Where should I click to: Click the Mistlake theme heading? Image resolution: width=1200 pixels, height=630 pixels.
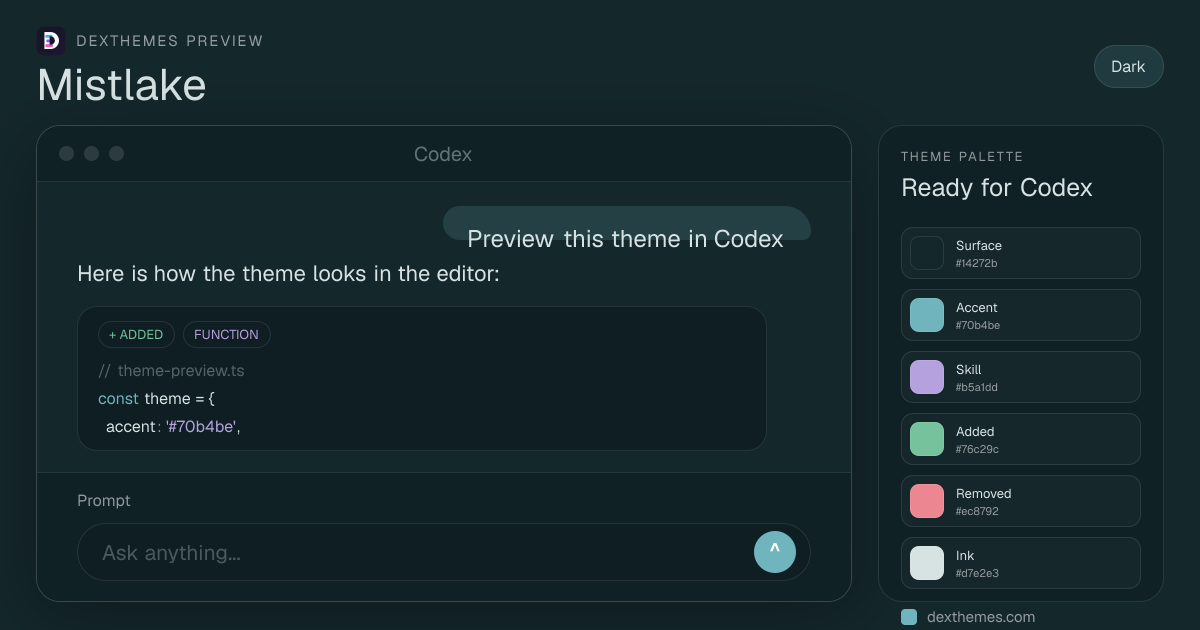(x=122, y=85)
